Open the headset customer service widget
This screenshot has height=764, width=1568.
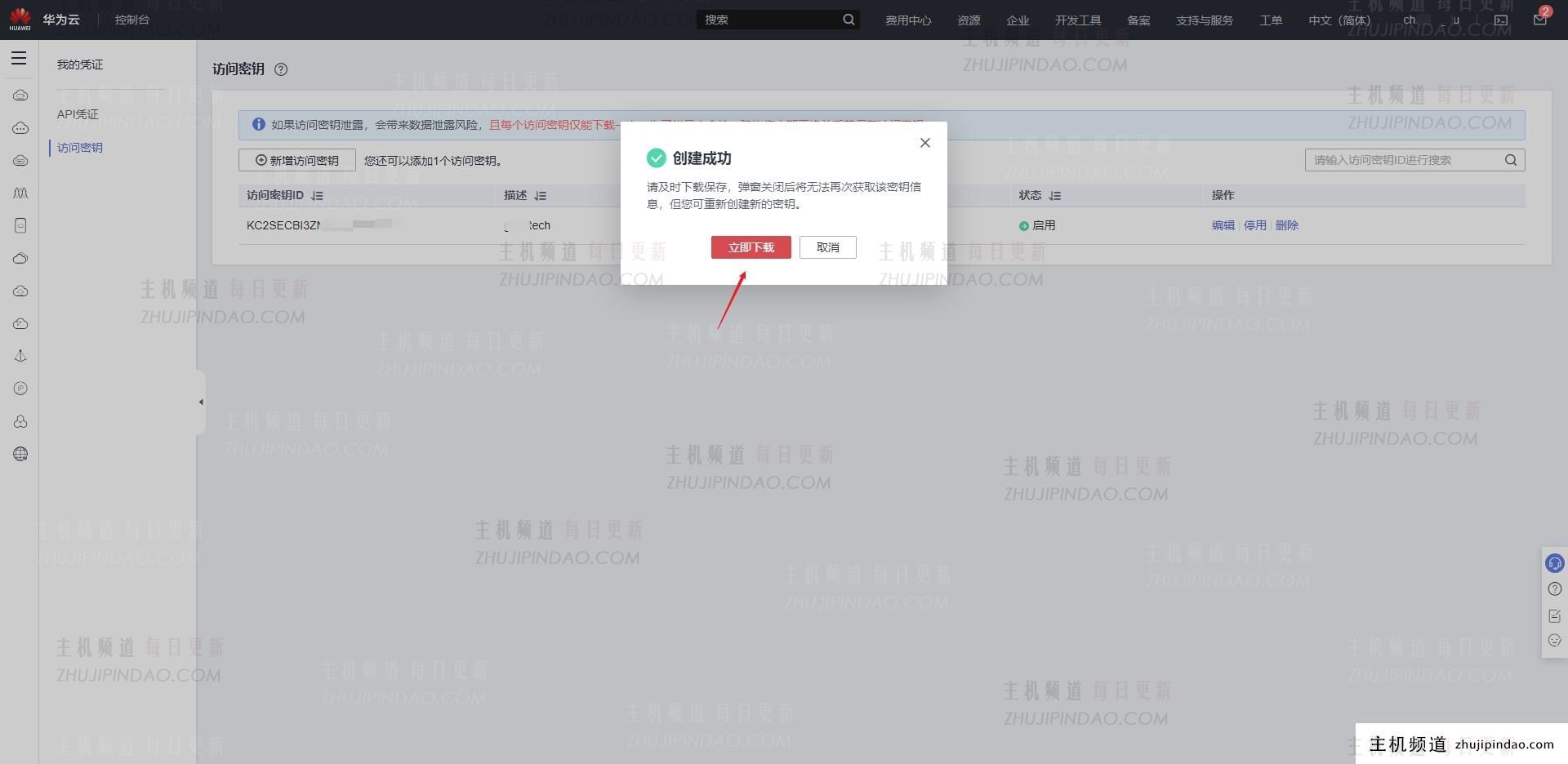(x=1555, y=563)
